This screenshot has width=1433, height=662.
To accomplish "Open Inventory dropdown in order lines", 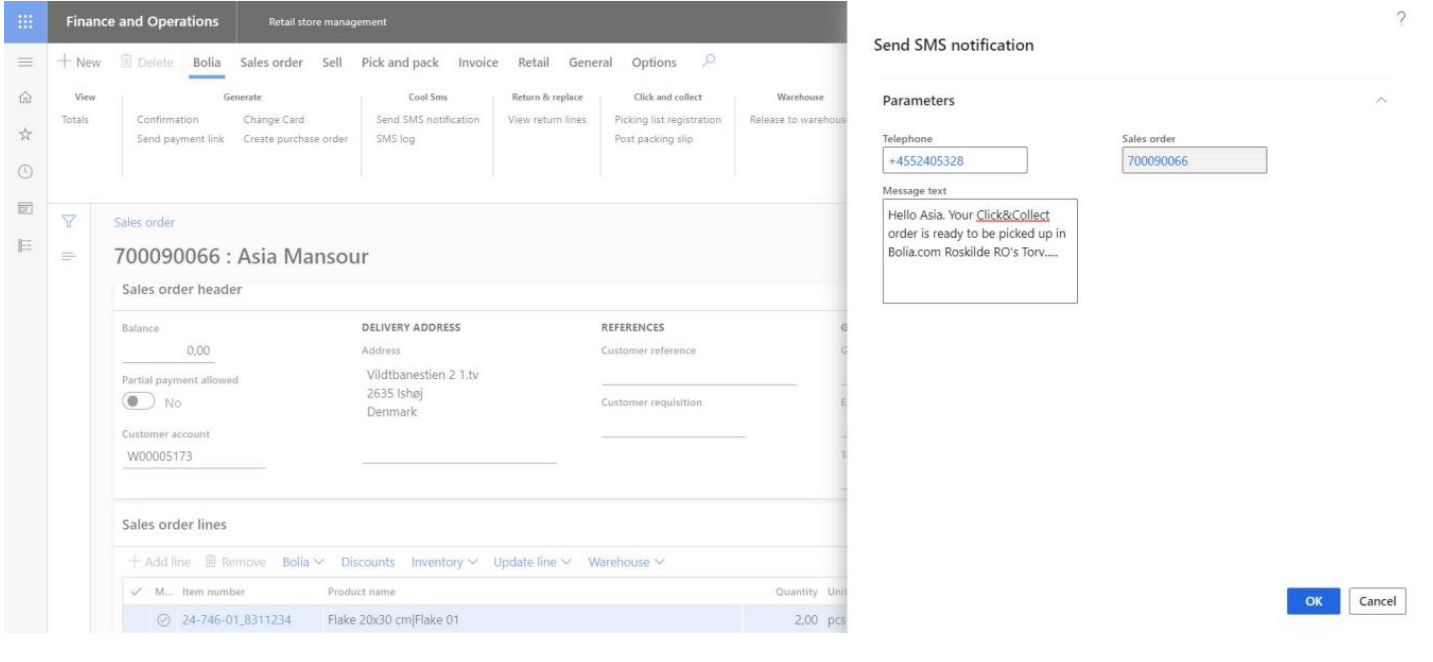I will 444,562.
